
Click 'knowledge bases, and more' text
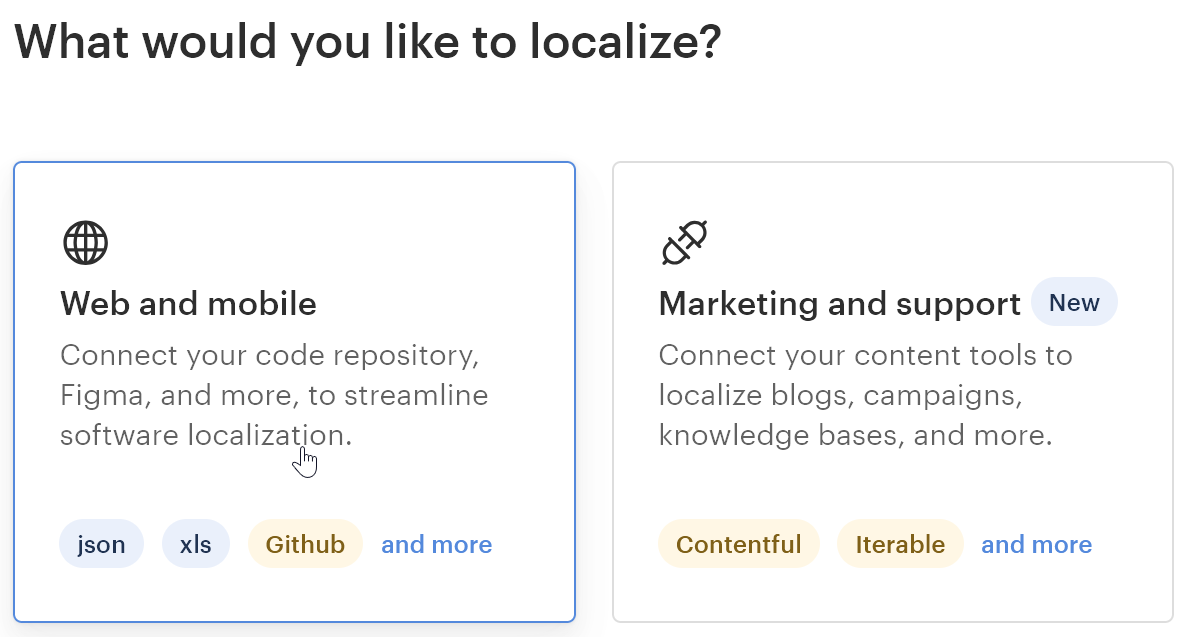[855, 436]
